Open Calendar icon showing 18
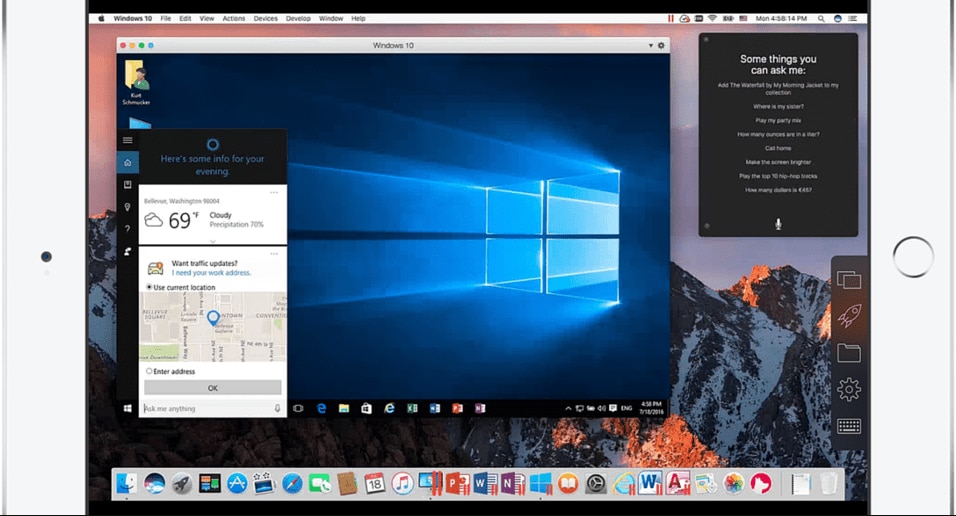 (x=374, y=484)
